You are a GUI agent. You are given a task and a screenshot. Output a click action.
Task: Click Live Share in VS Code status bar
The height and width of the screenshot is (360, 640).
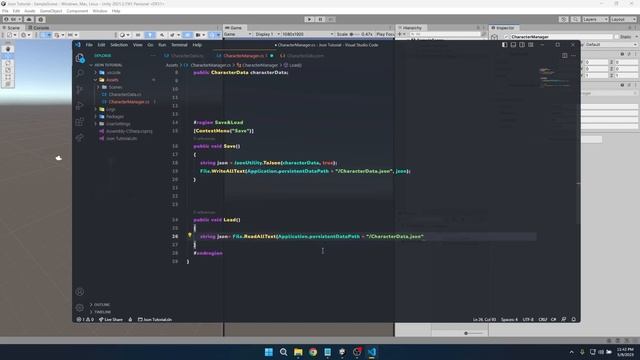pyautogui.click(x=111, y=320)
